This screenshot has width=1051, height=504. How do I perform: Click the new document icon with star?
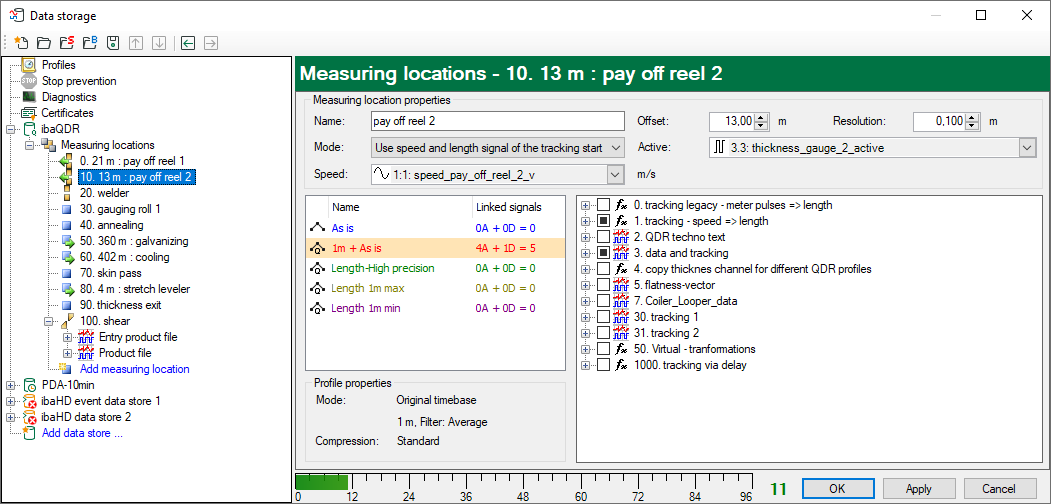point(21,44)
